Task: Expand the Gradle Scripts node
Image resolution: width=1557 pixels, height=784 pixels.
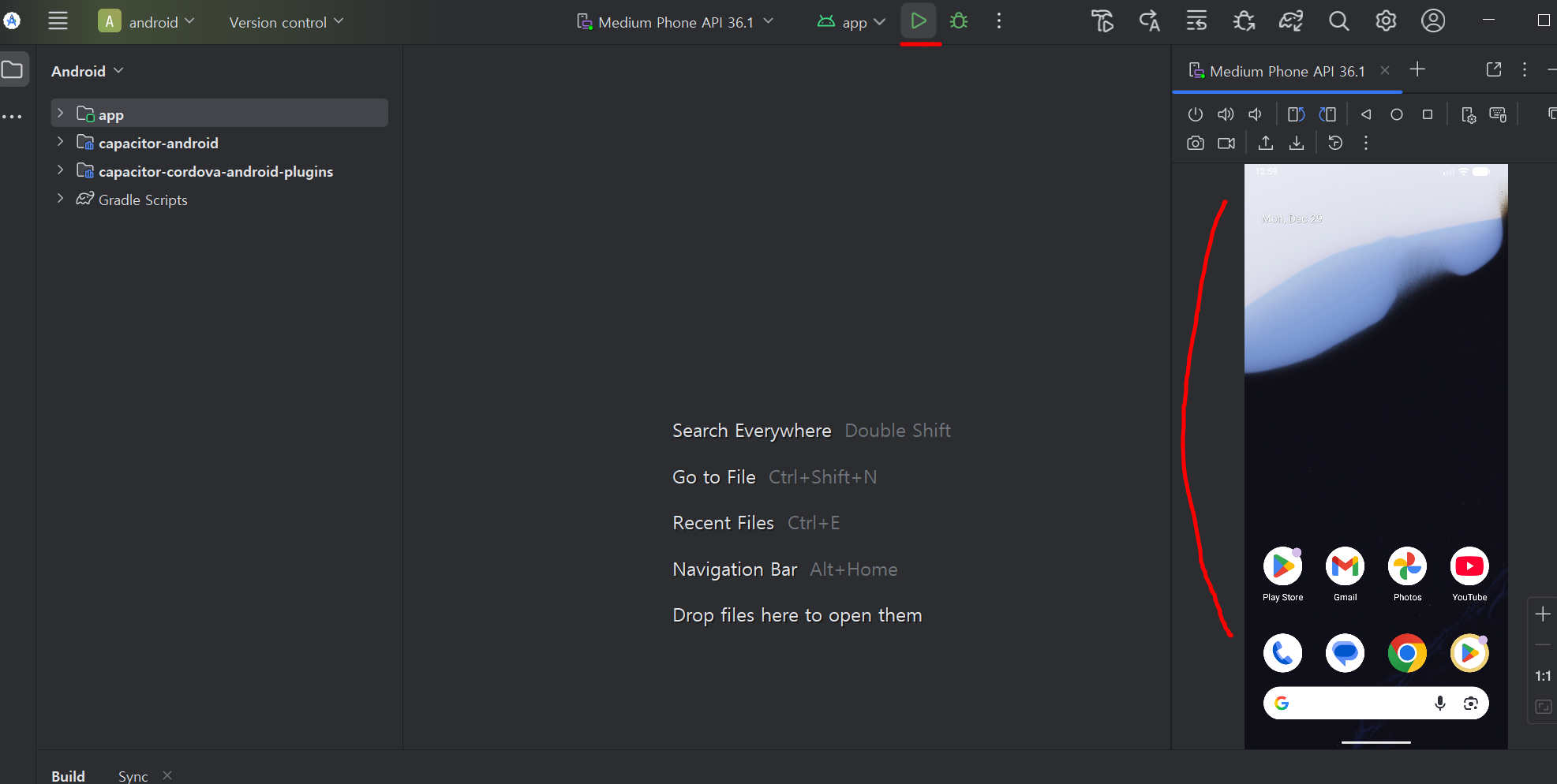Action: pos(60,199)
